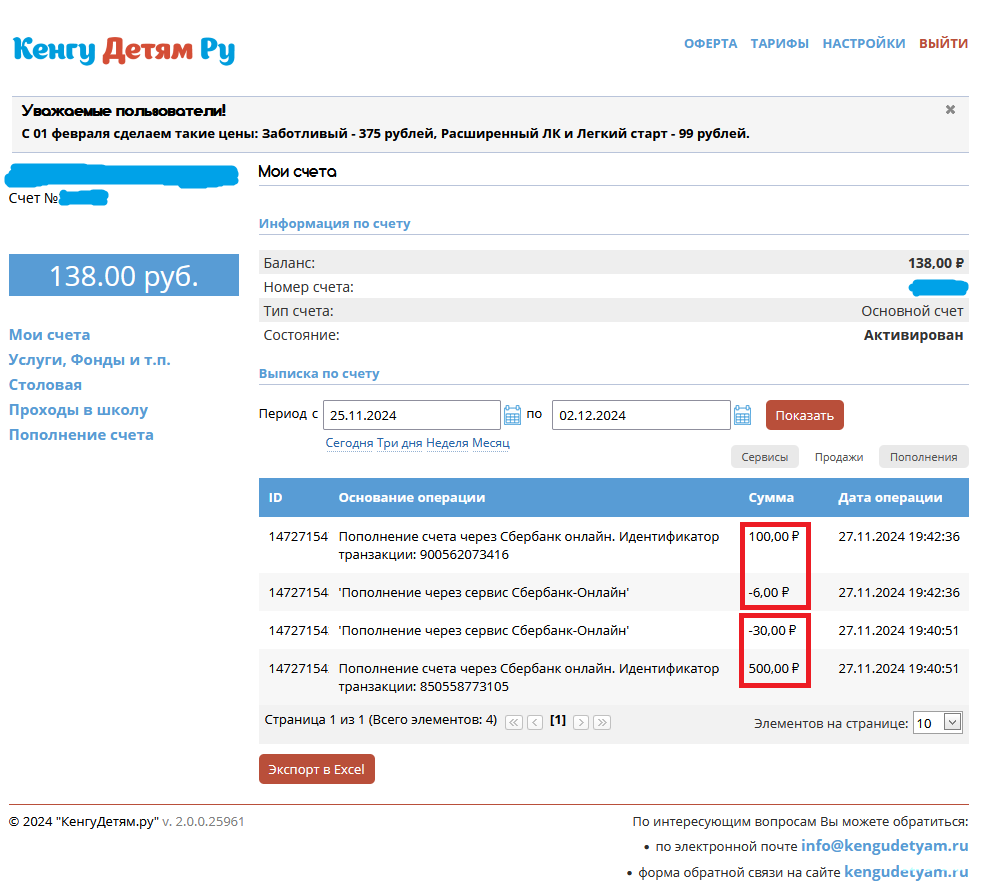Click the start date input field
Screen dimensions: 986x894
coord(413,415)
